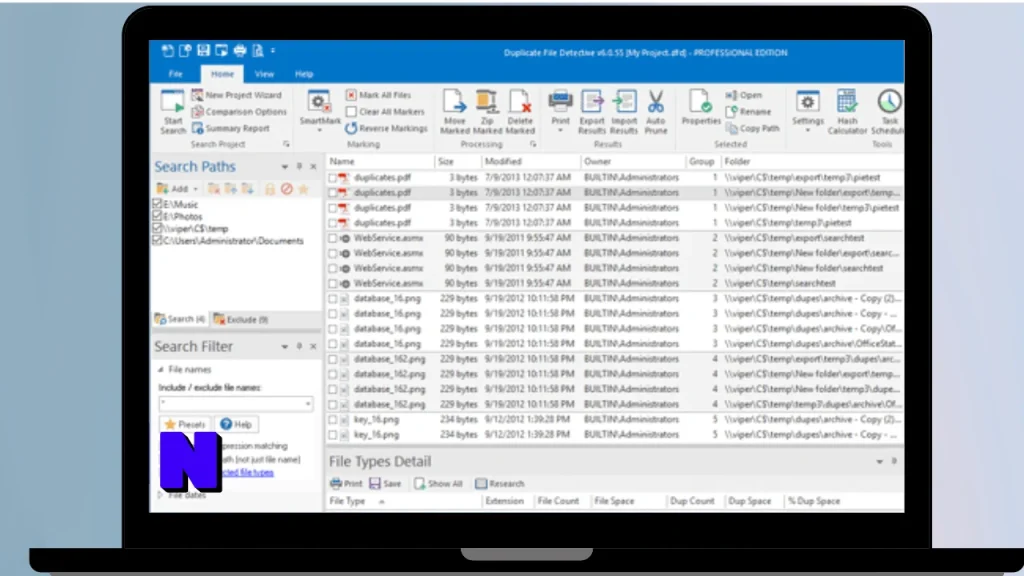Open the Search Project group dialog launcher

click(286, 144)
